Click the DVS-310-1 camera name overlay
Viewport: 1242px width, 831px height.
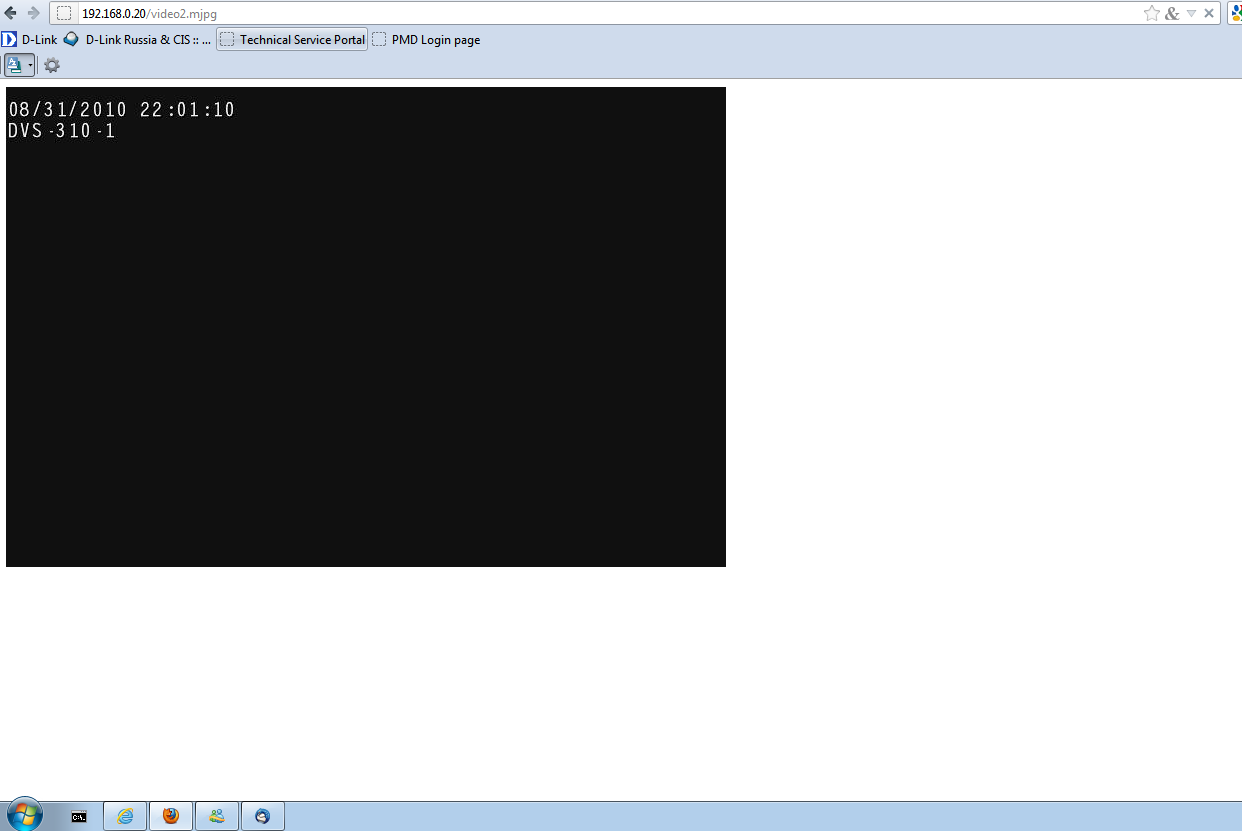pos(62,131)
